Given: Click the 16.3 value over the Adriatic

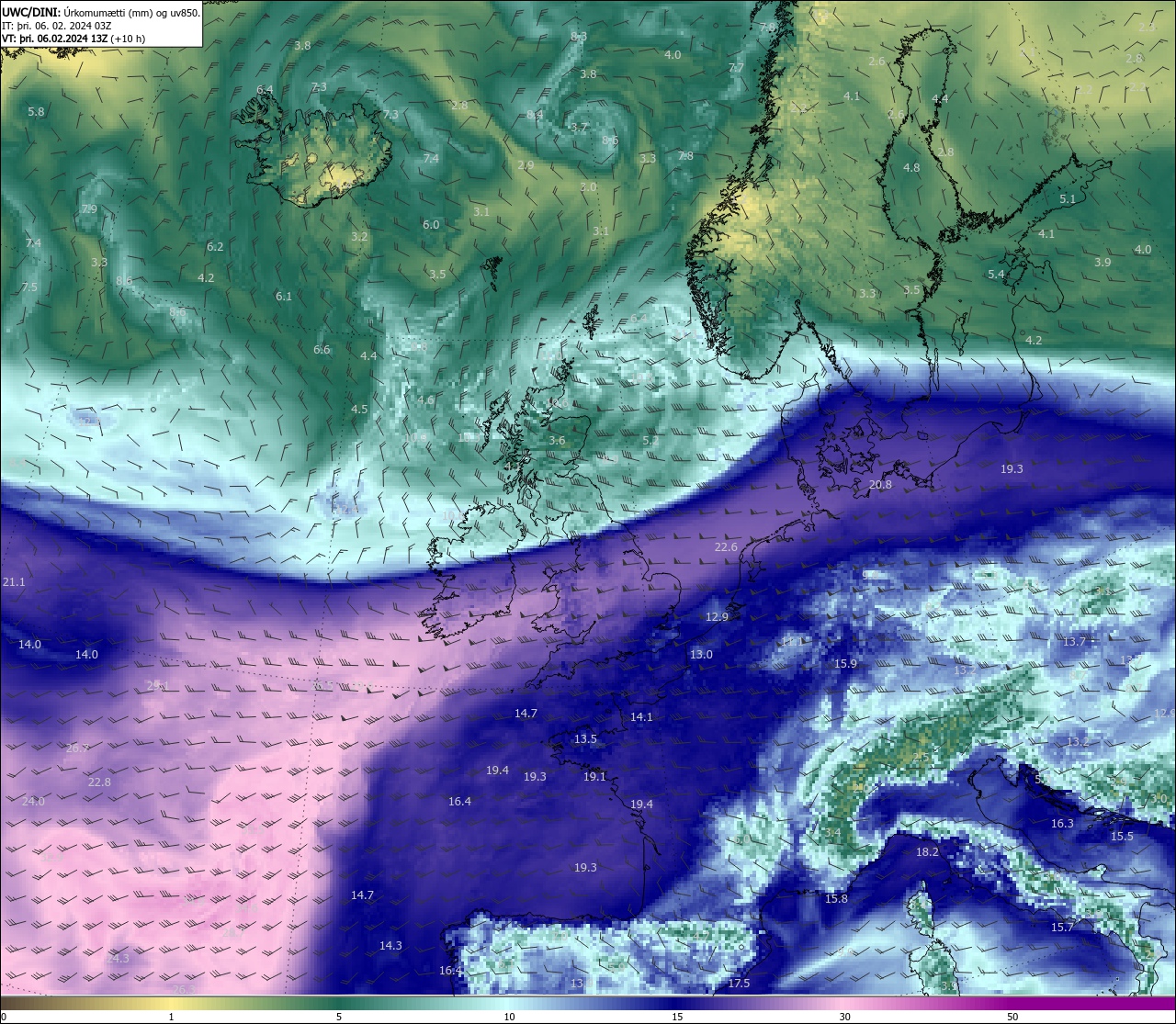Looking at the screenshot, I should click(1062, 823).
